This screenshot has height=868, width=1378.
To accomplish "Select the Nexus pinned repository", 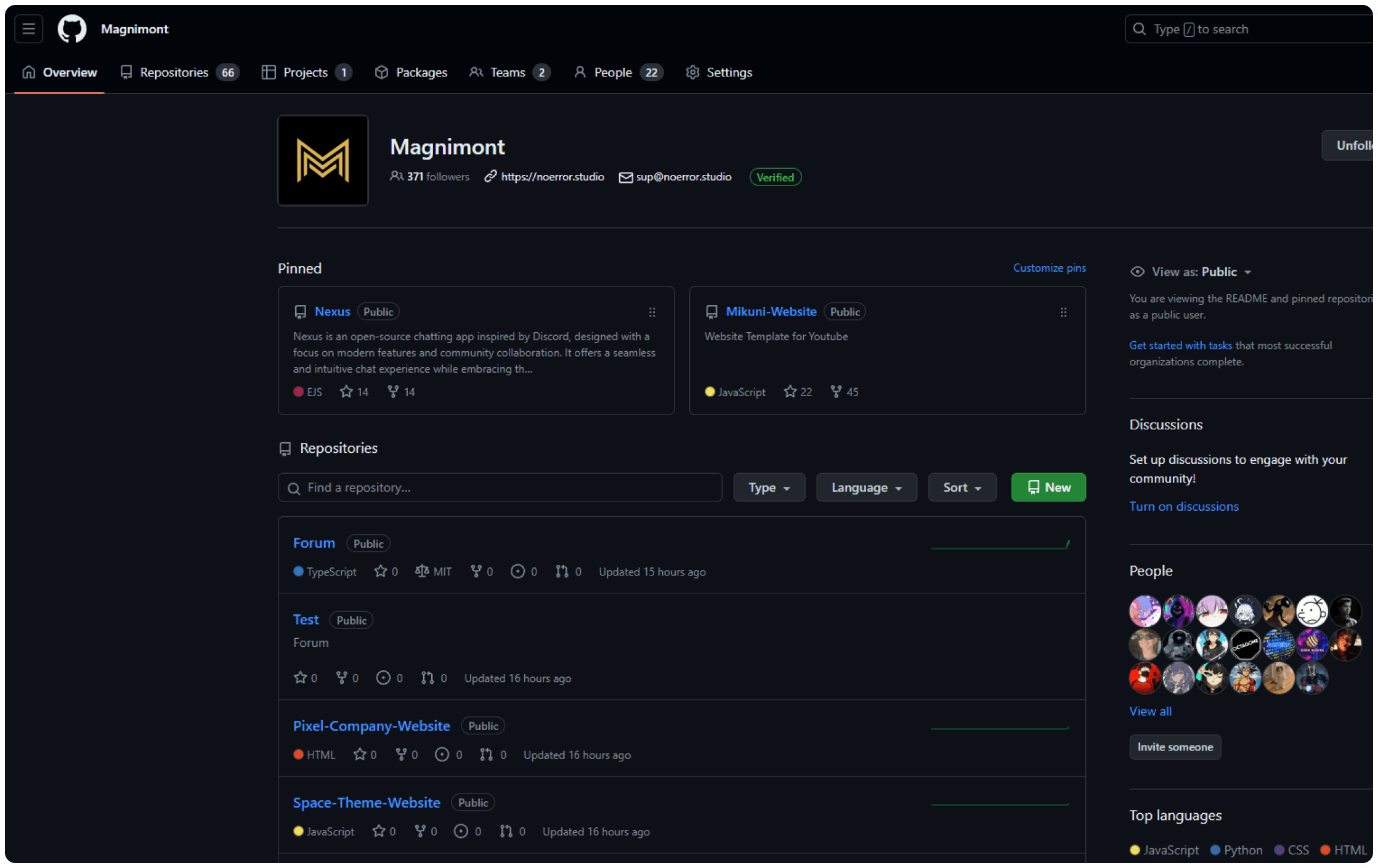I will pos(332,311).
